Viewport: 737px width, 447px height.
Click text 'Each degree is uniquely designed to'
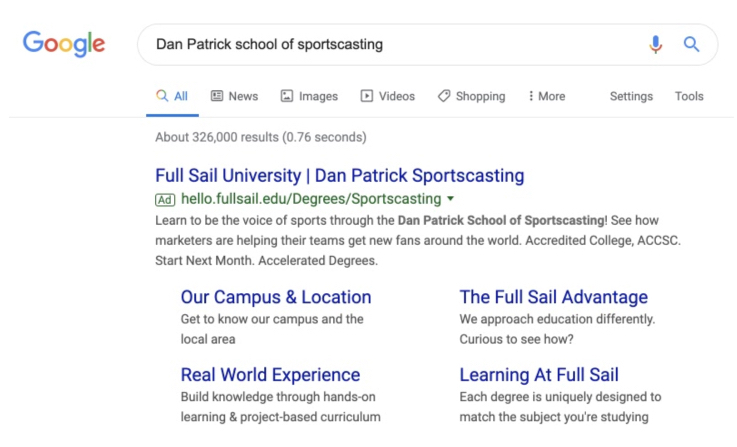tap(560, 397)
